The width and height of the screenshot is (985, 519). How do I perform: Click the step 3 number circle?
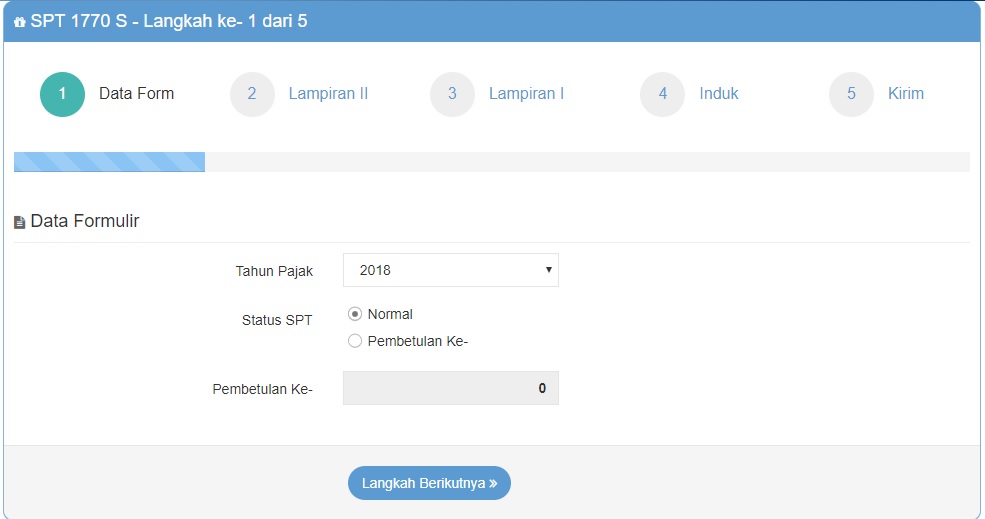point(452,94)
